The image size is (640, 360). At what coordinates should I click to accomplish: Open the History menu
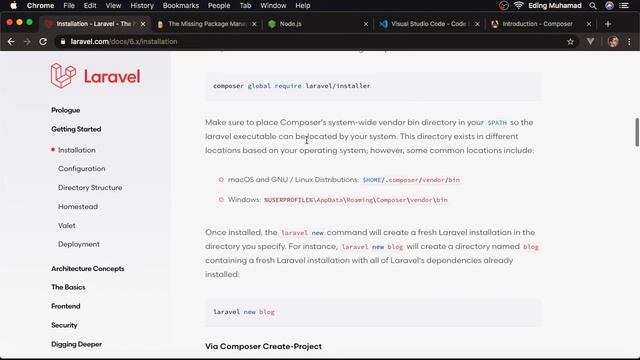point(142,6)
